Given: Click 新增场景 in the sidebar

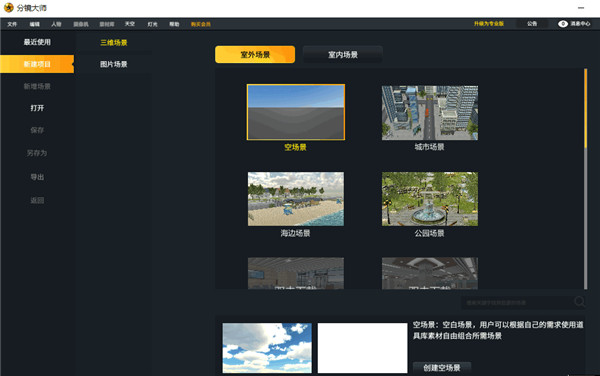Looking at the screenshot, I should pos(37,86).
